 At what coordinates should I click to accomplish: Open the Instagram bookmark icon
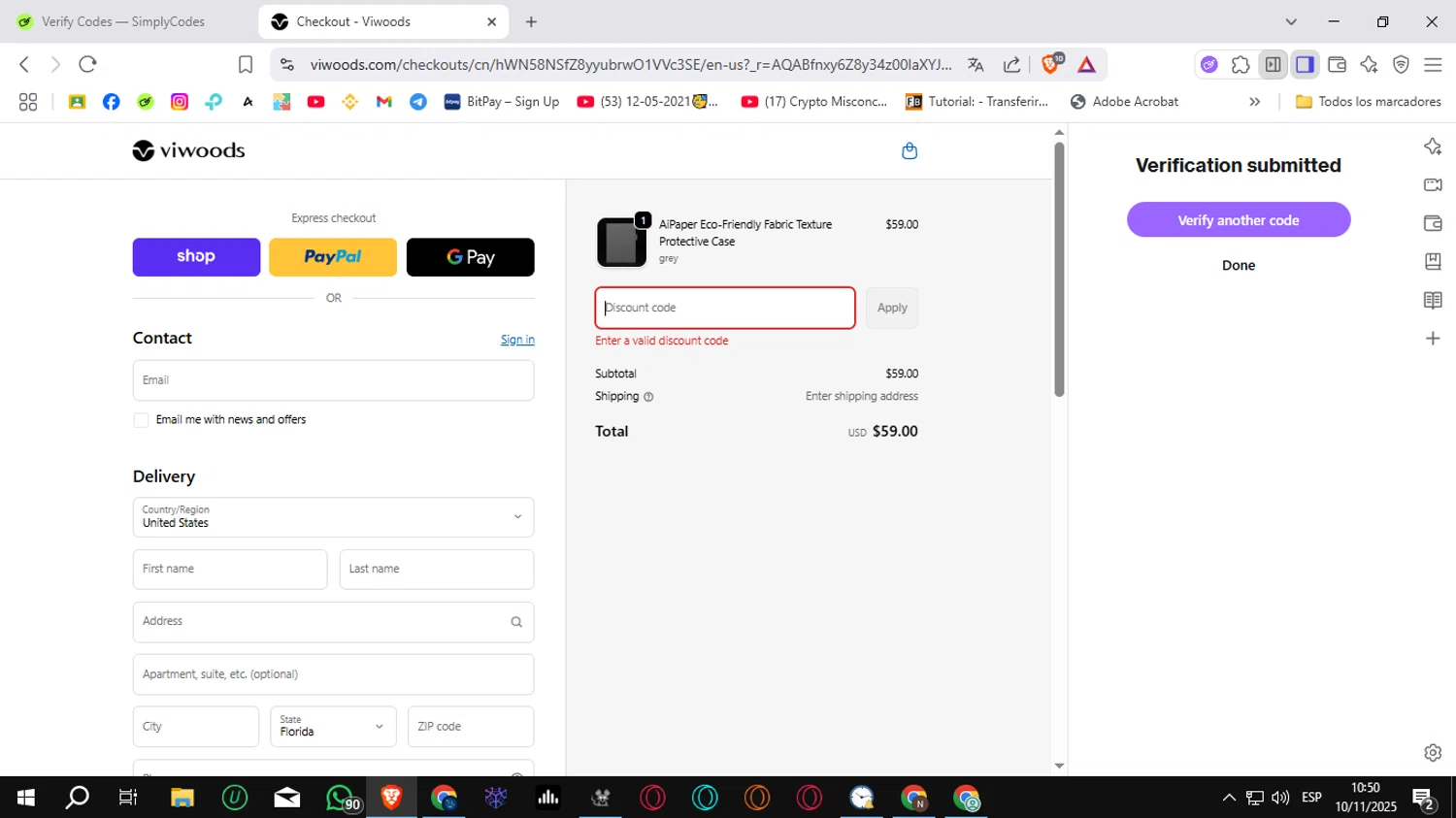pos(180,102)
